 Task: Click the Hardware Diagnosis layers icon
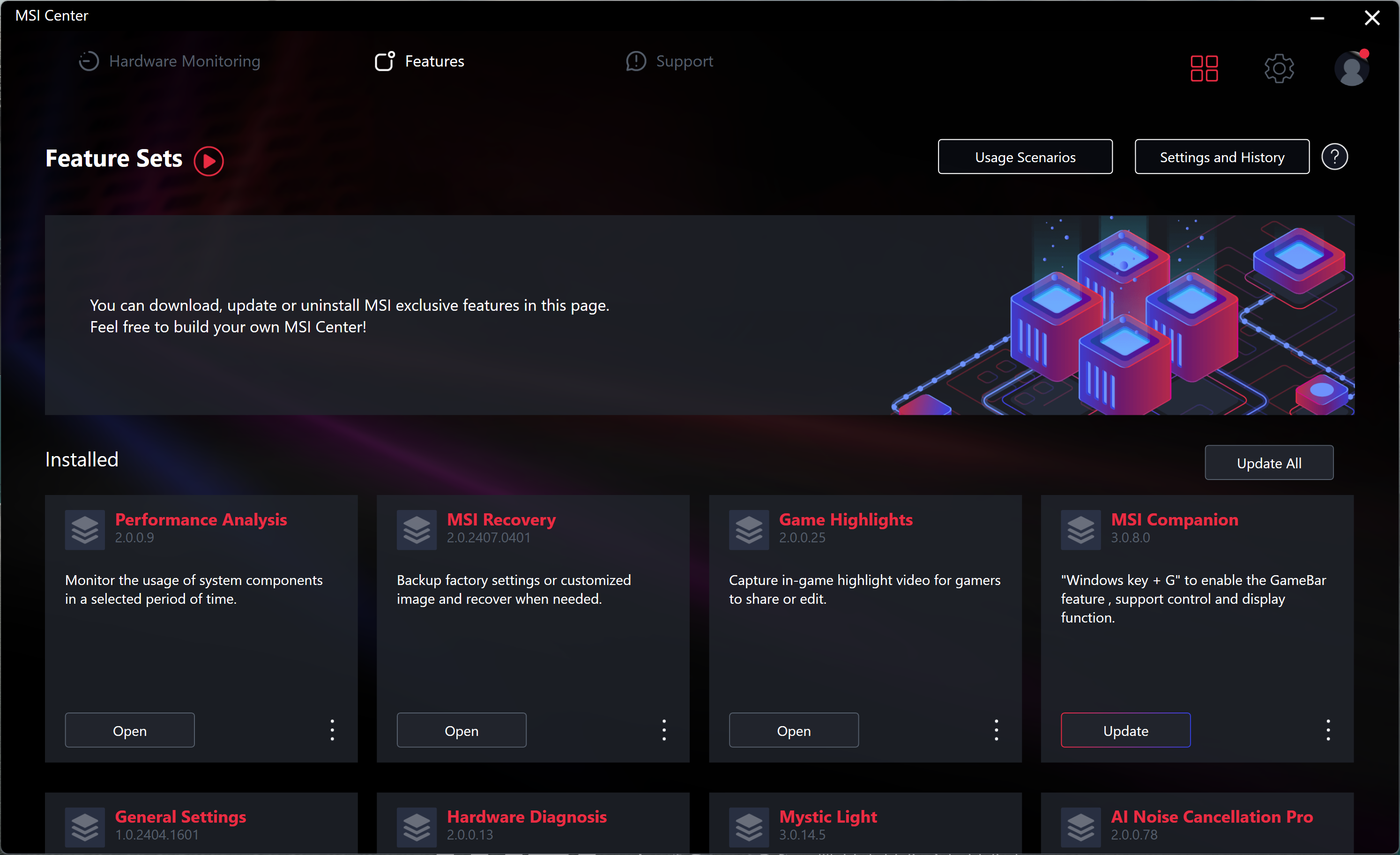tap(417, 827)
